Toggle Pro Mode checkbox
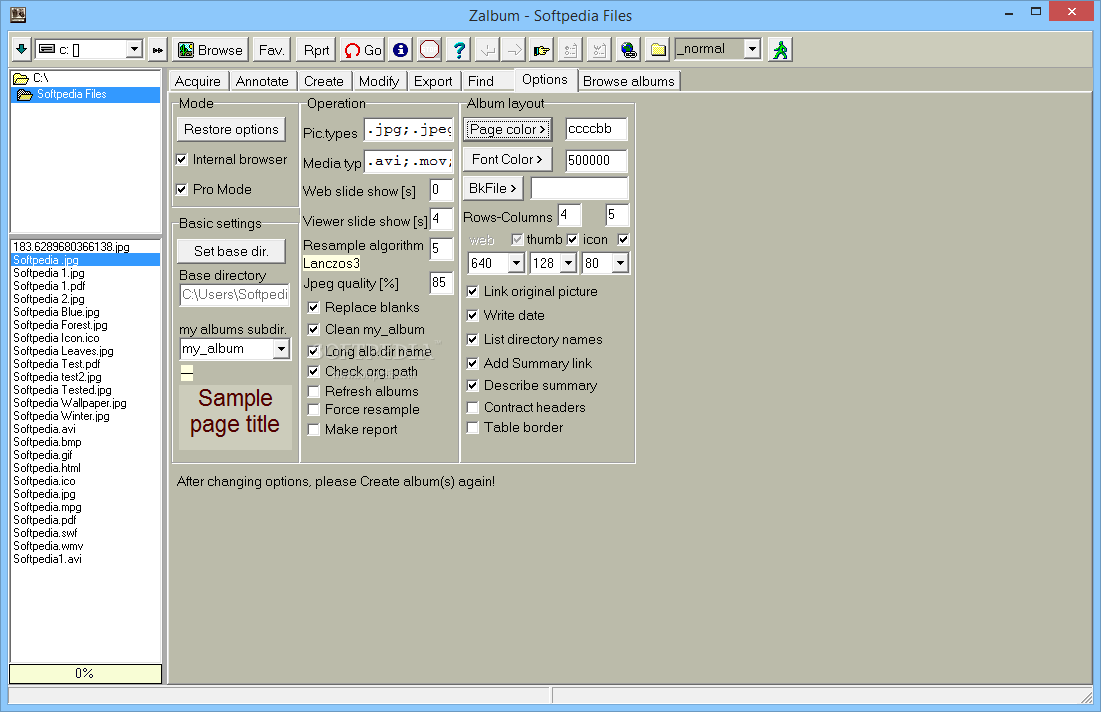This screenshot has width=1101, height=712. (182, 190)
